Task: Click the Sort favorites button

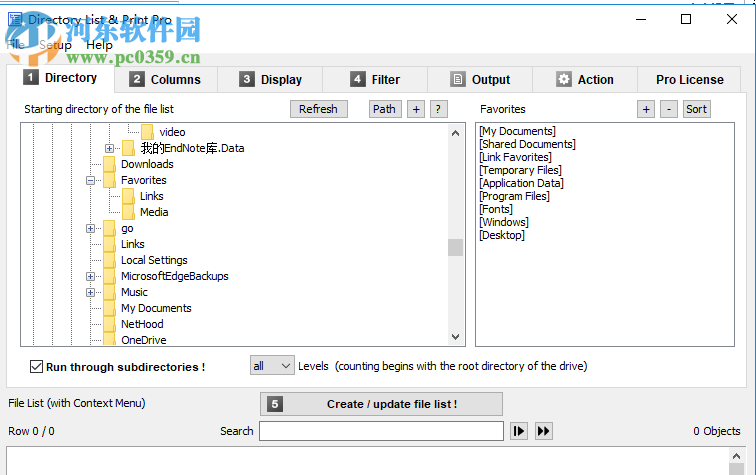Action: [x=696, y=109]
